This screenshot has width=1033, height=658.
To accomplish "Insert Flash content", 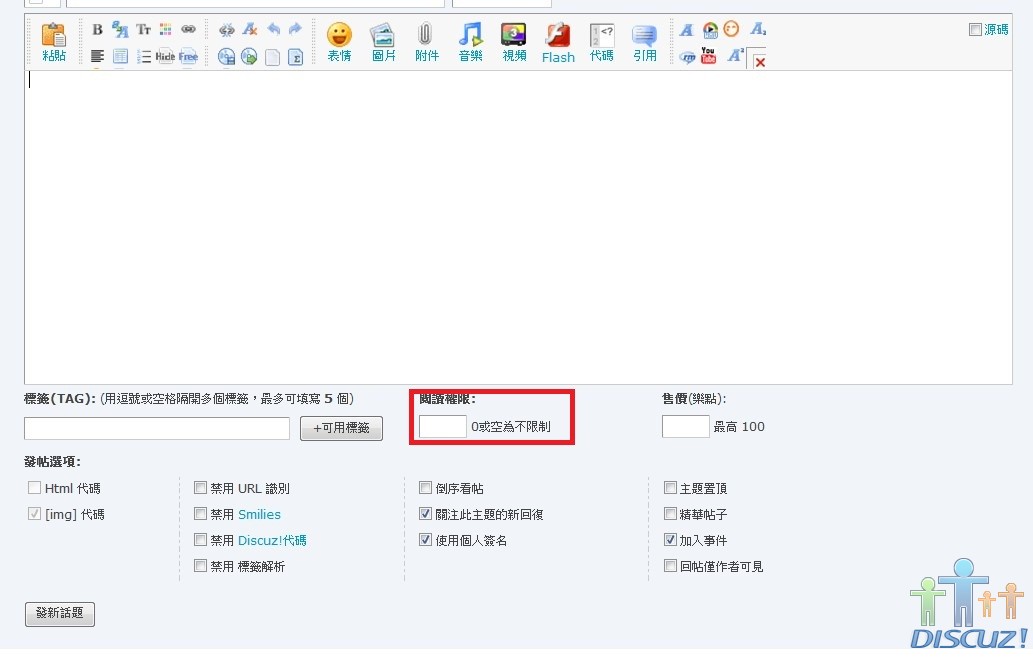I will (558, 43).
